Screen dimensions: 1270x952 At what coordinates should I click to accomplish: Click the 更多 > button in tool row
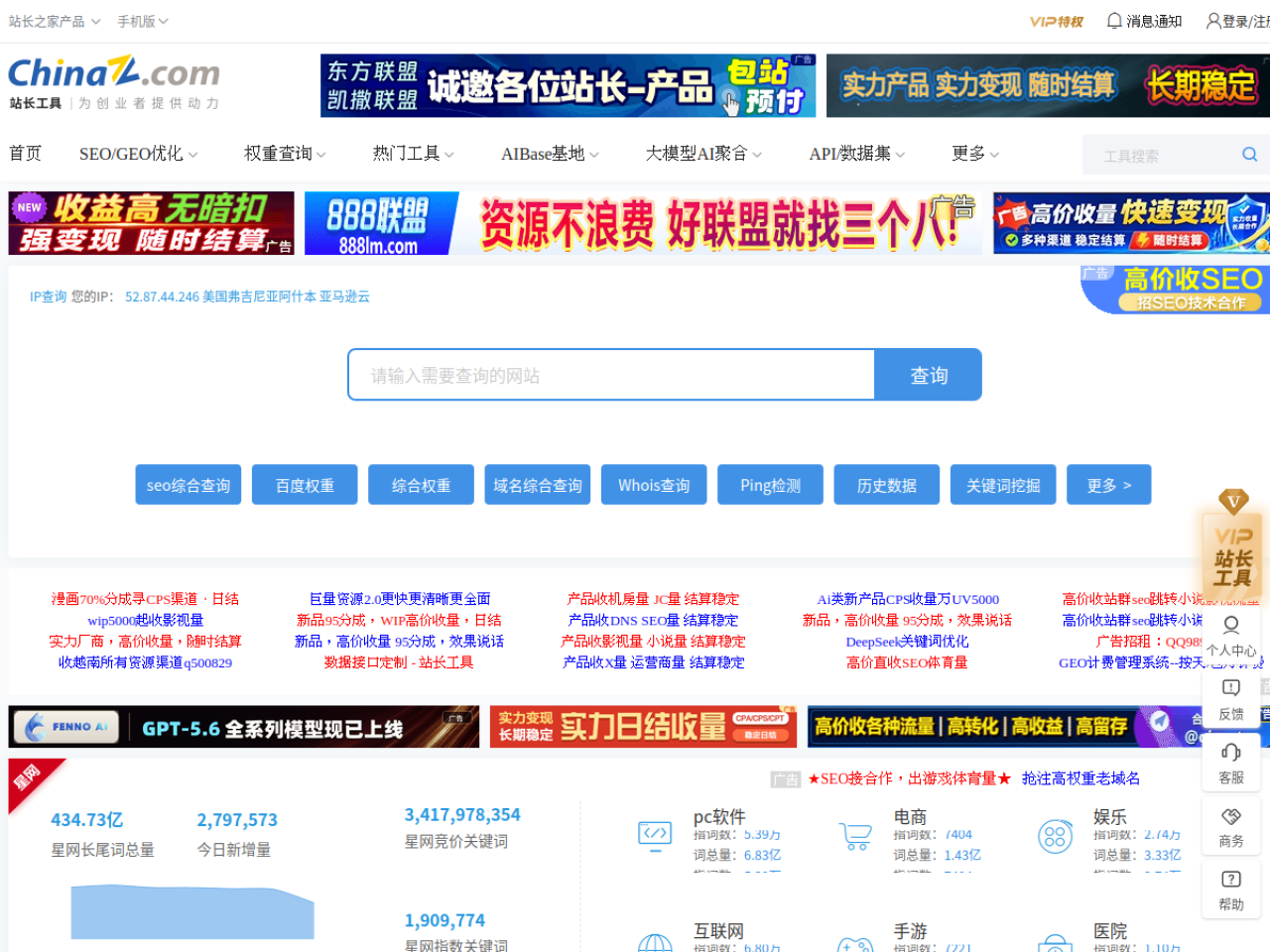[x=1109, y=485]
